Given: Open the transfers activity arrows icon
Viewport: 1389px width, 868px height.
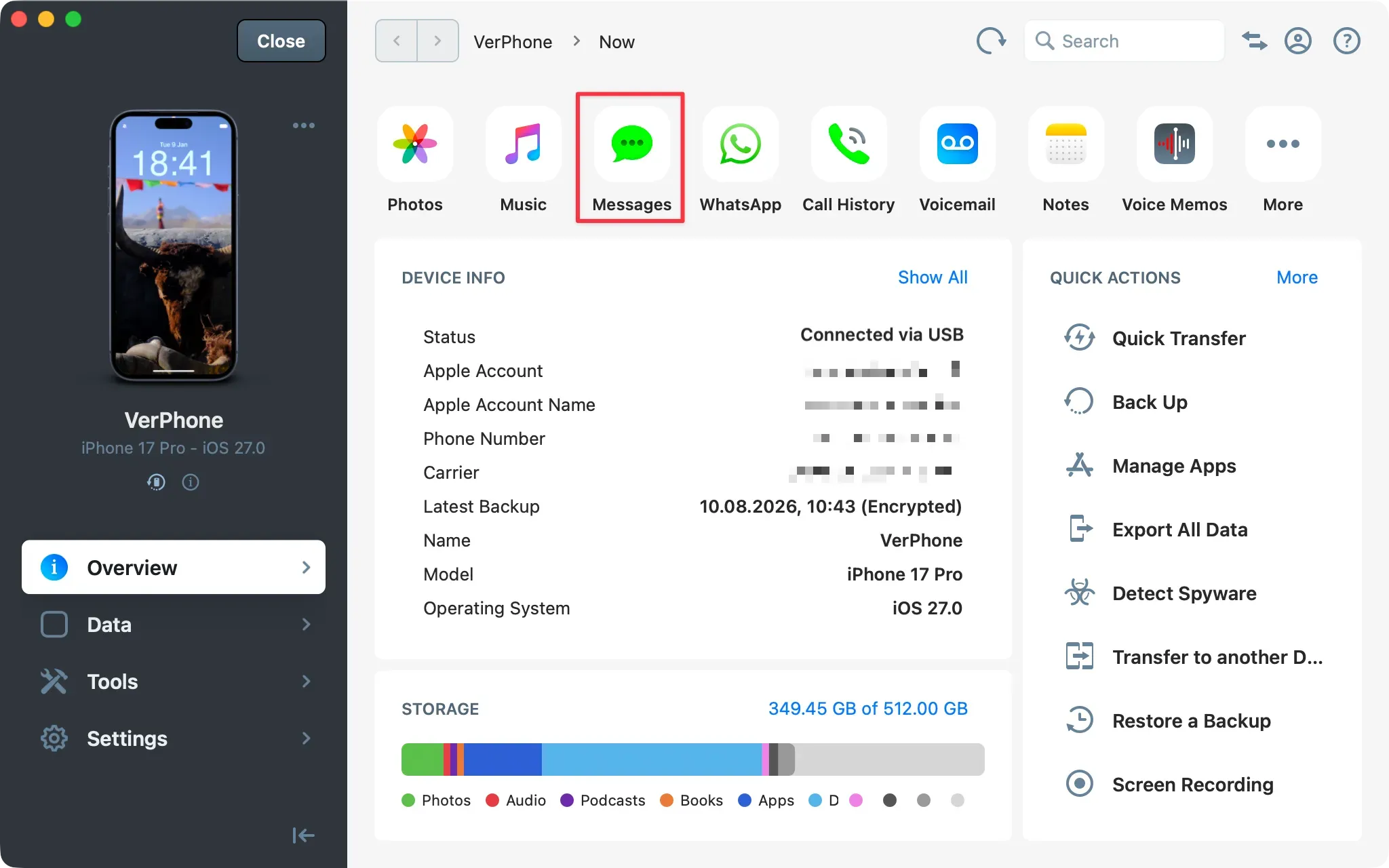Looking at the screenshot, I should (1255, 41).
